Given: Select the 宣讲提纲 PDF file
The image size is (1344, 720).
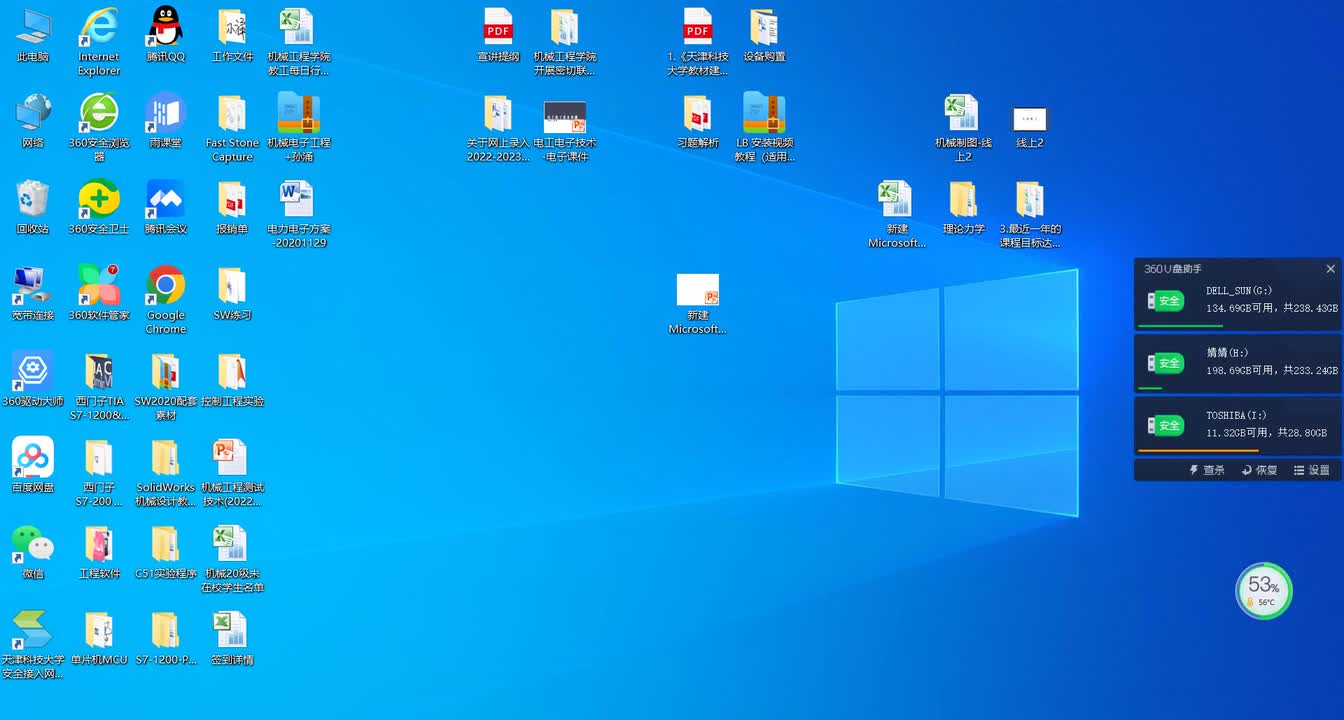Looking at the screenshot, I should coord(498,36).
